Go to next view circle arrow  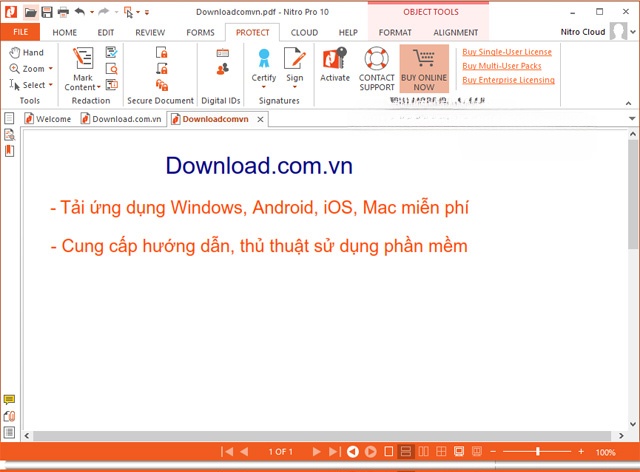371,452
